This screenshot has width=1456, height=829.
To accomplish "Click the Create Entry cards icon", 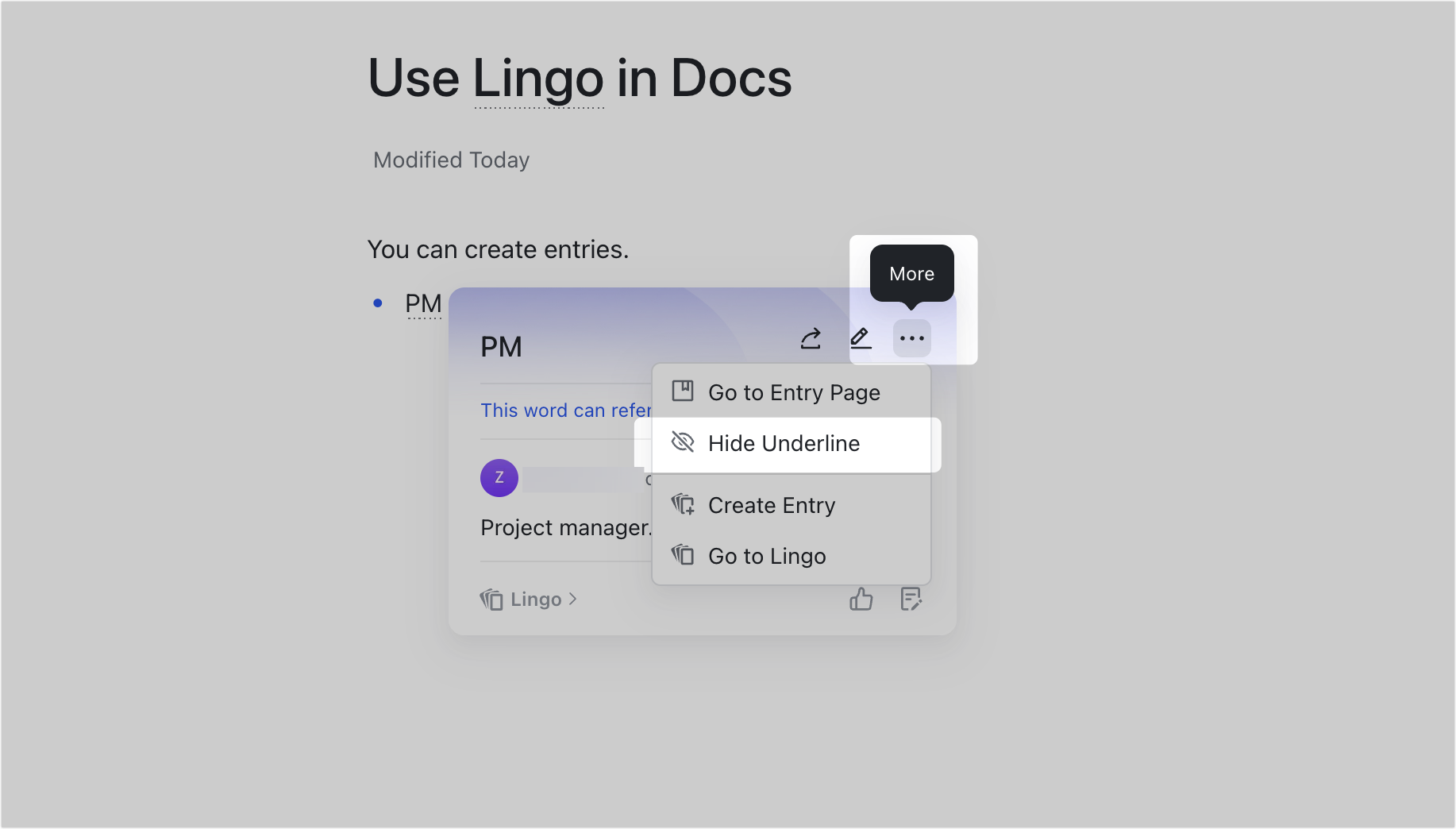I will [682, 504].
